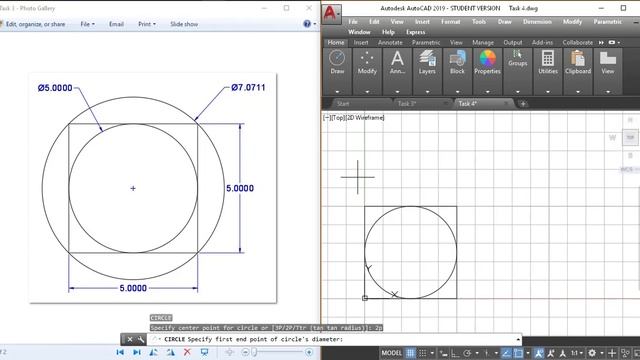Toggle object snap tracking in status bar

(505, 353)
